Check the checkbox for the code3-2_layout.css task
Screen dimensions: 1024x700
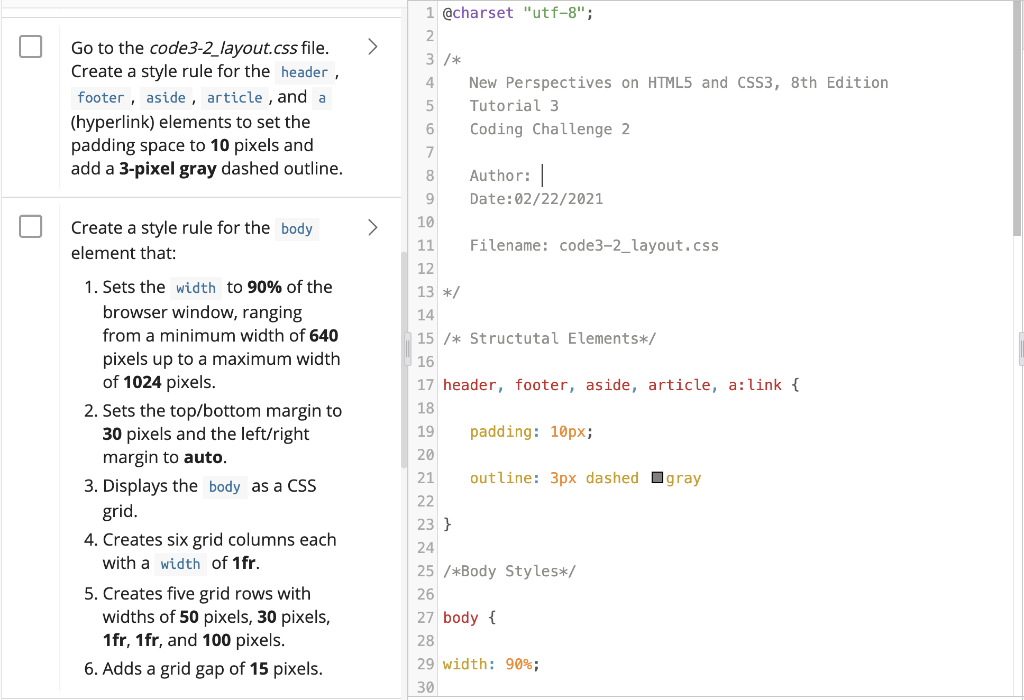point(30,46)
